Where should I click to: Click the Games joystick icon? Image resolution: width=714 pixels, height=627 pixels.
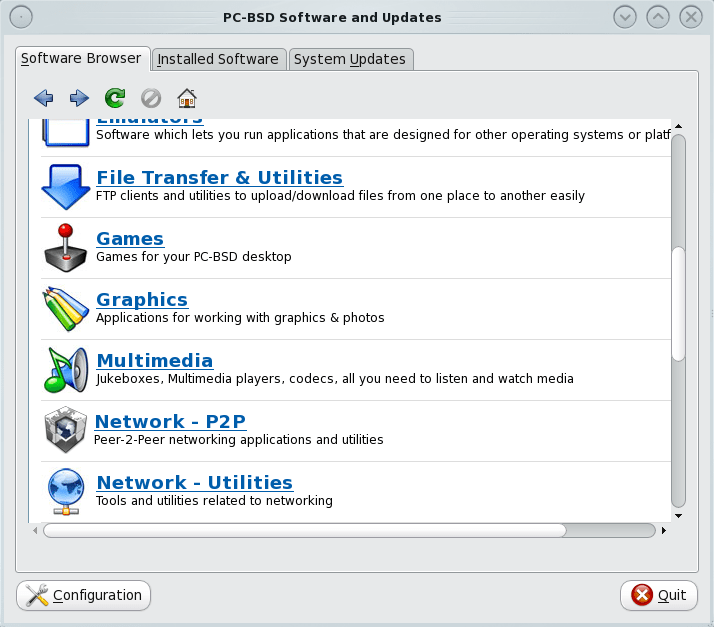66,248
